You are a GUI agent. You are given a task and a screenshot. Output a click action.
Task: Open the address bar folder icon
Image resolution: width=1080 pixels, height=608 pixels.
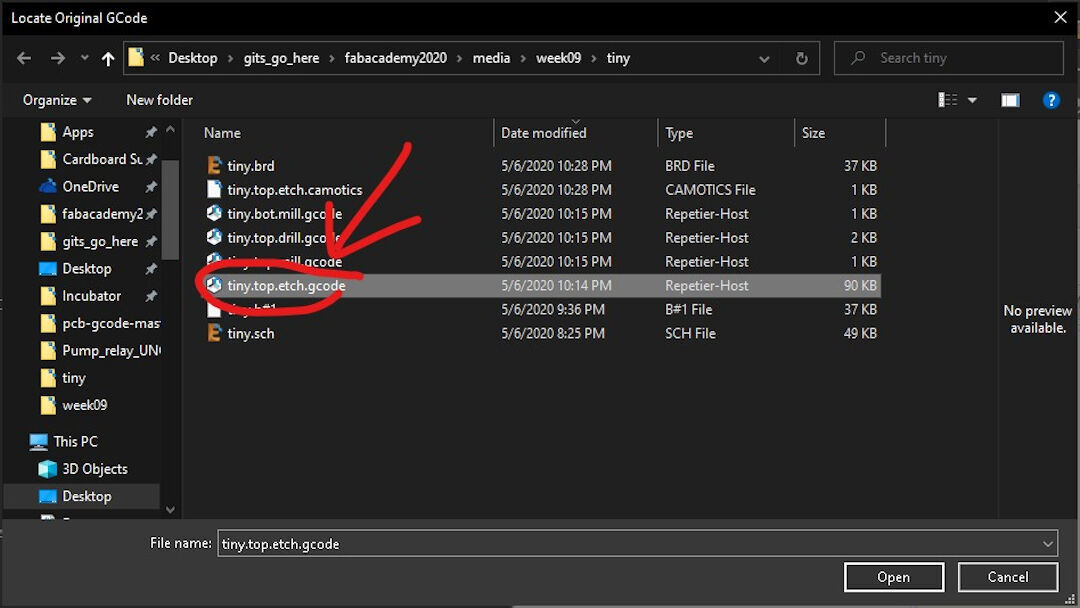coord(136,58)
